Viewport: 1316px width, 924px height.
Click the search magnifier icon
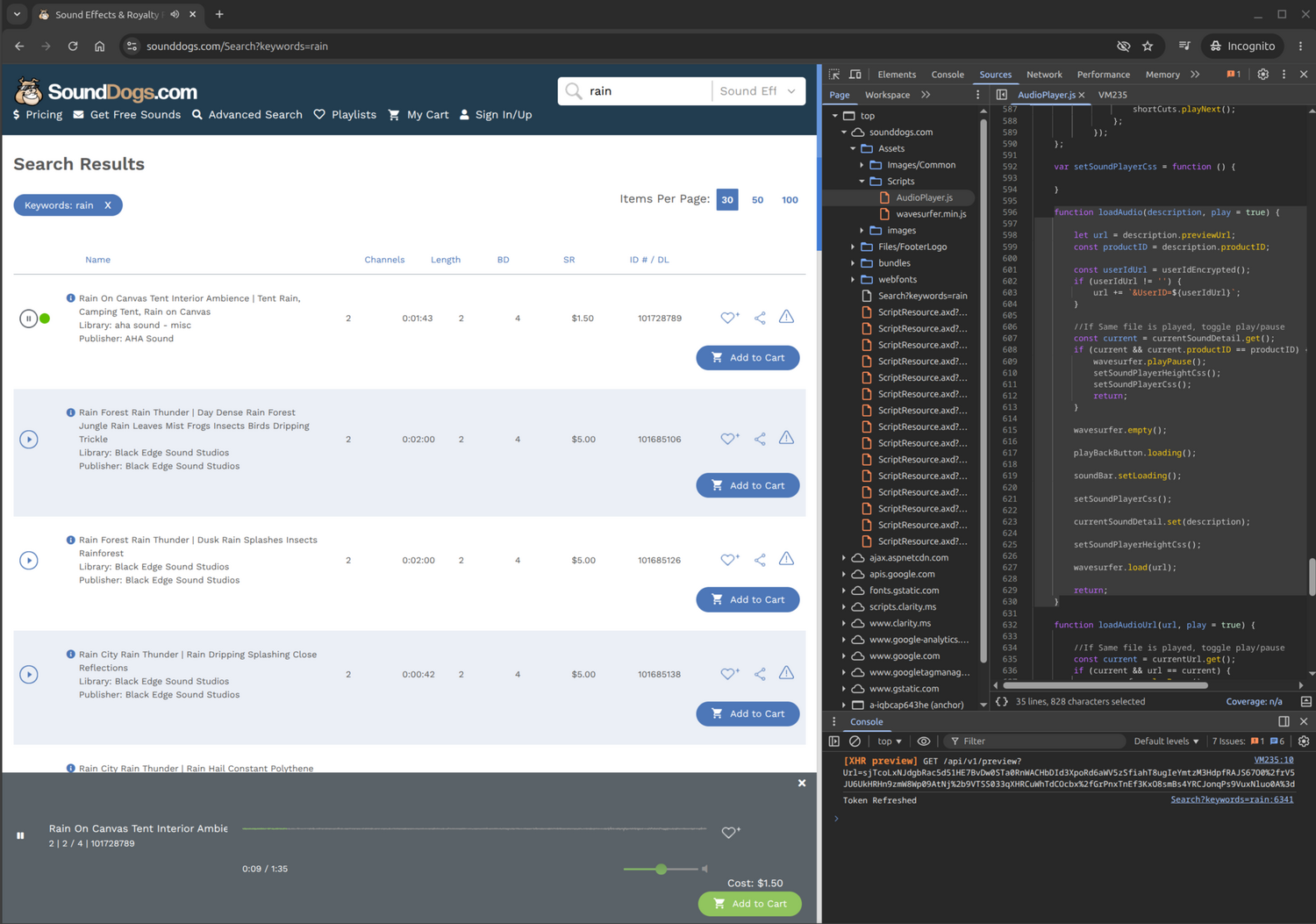(574, 91)
